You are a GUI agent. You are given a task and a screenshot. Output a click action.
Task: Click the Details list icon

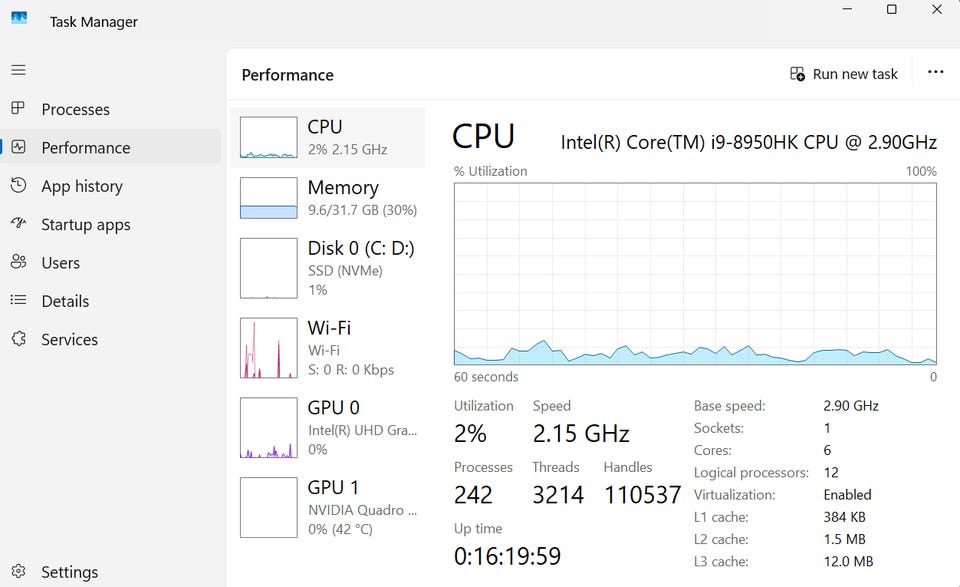click(18, 300)
